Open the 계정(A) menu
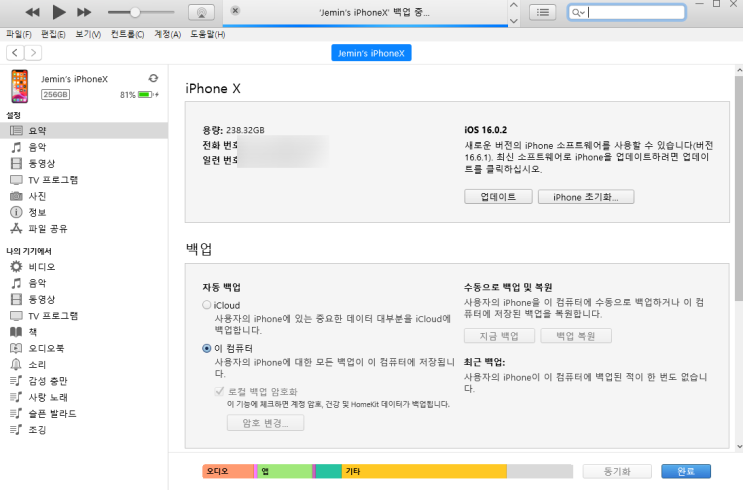The image size is (743, 490). [x=167, y=34]
